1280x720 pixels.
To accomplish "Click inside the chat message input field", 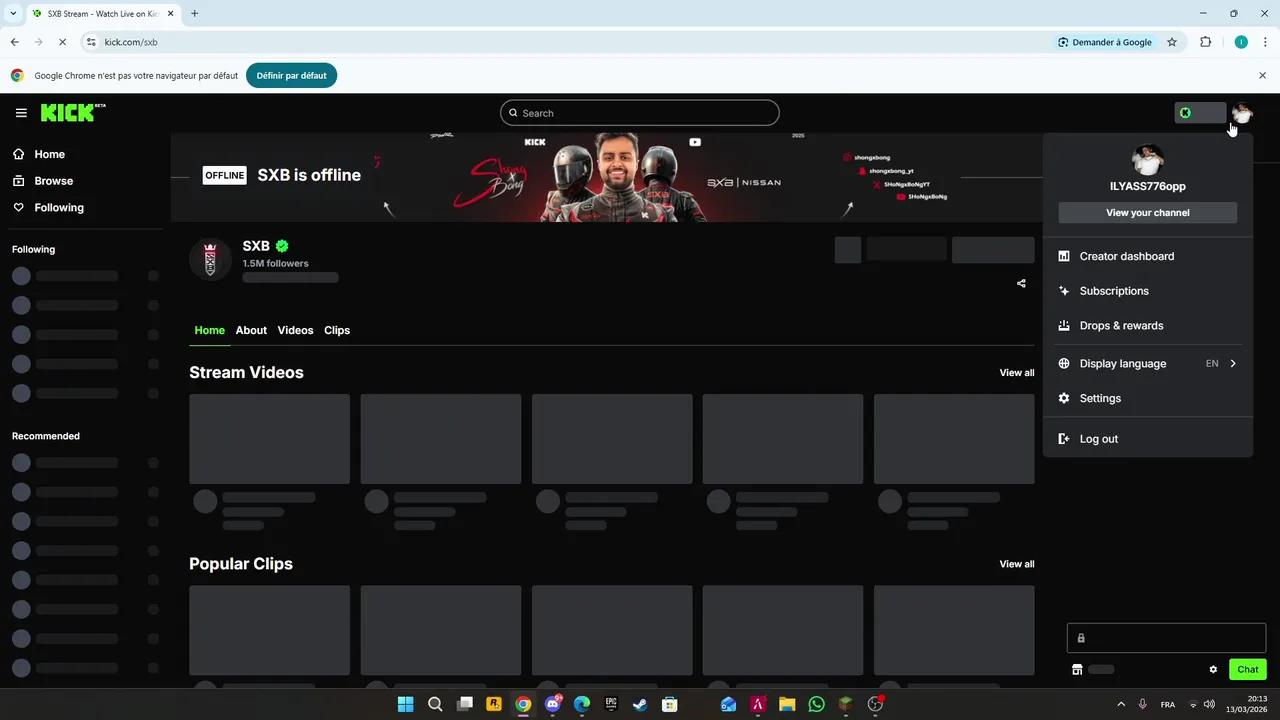I will [1166, 637].
